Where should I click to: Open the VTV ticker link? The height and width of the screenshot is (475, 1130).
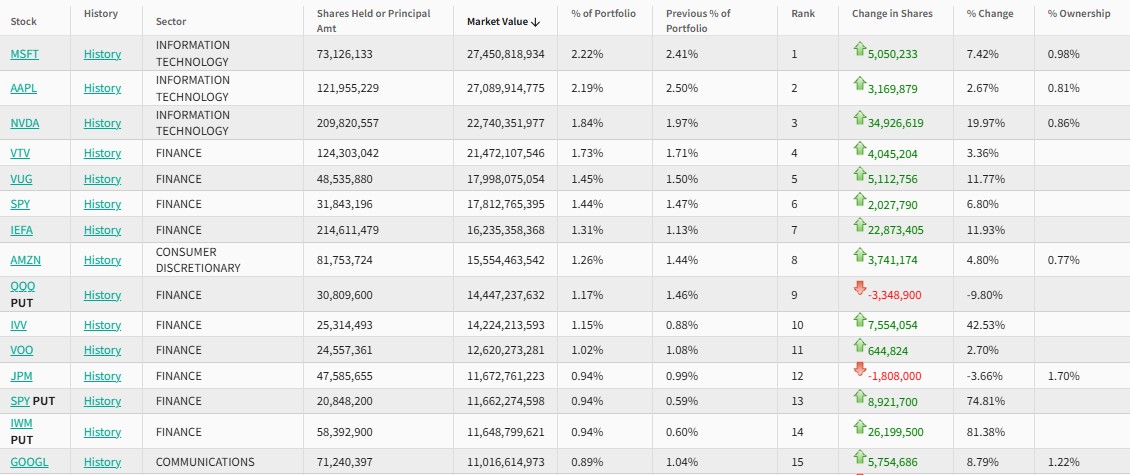click(x=20, y=153)
